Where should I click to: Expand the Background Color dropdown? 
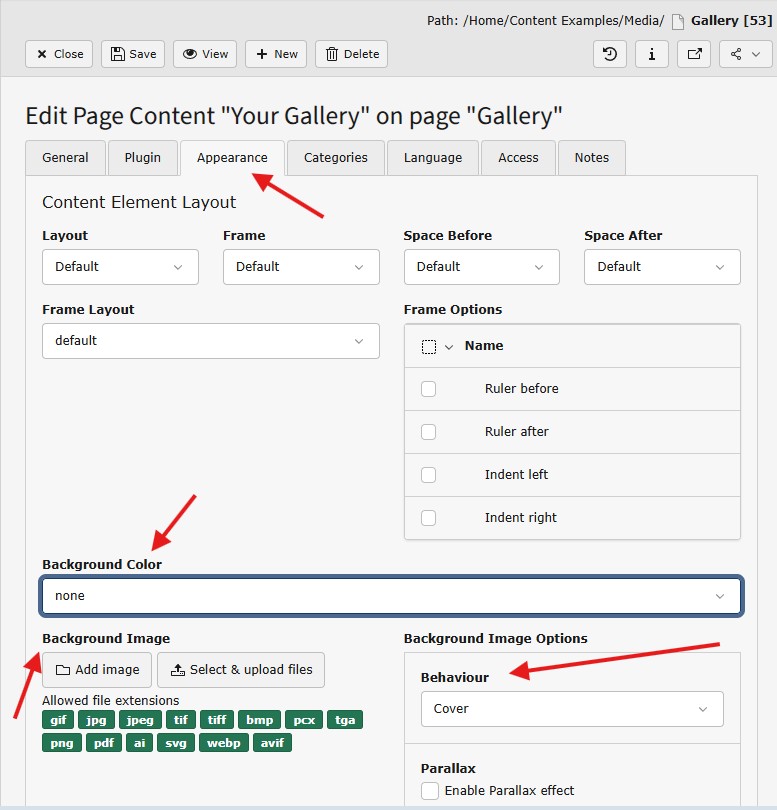tap(391, 596)
